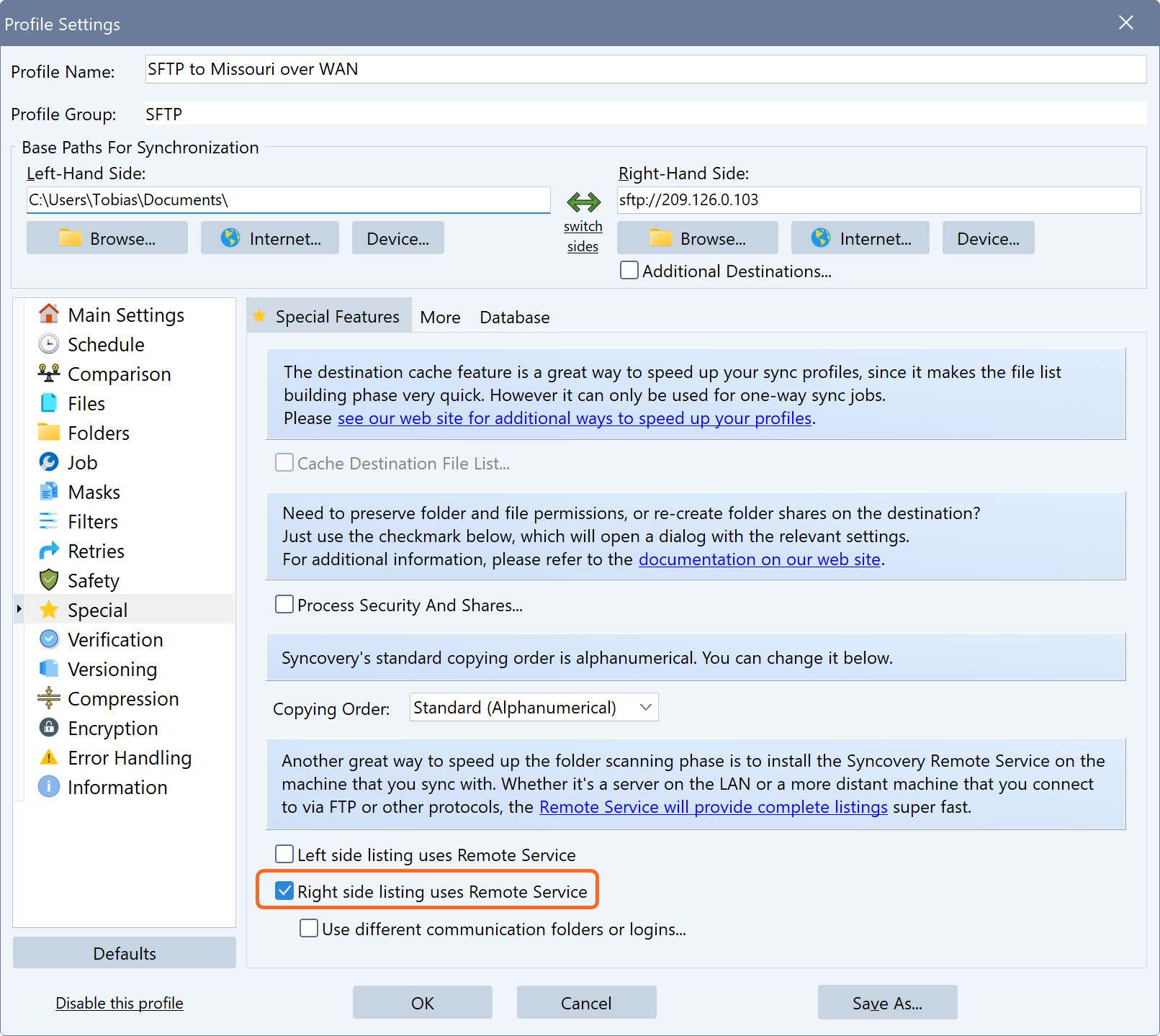Click the Disable this profile link
The width and height of the screenshot is (1160, 1036).
pos(120,1003)
